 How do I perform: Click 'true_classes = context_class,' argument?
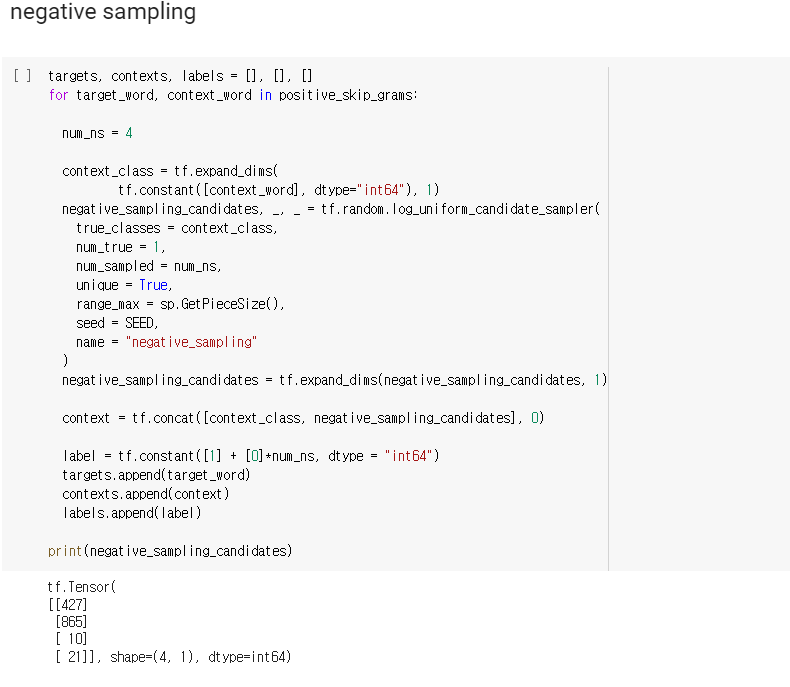177,228
